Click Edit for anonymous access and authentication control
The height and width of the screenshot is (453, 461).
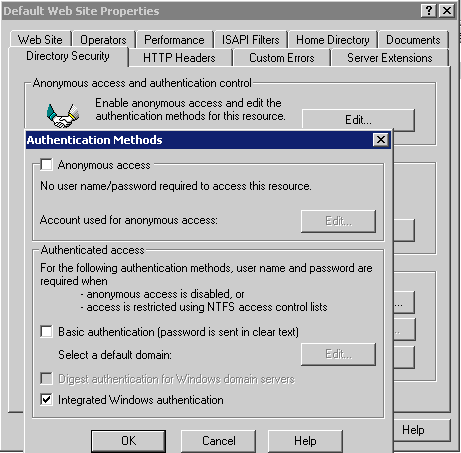tap(358, 119)
